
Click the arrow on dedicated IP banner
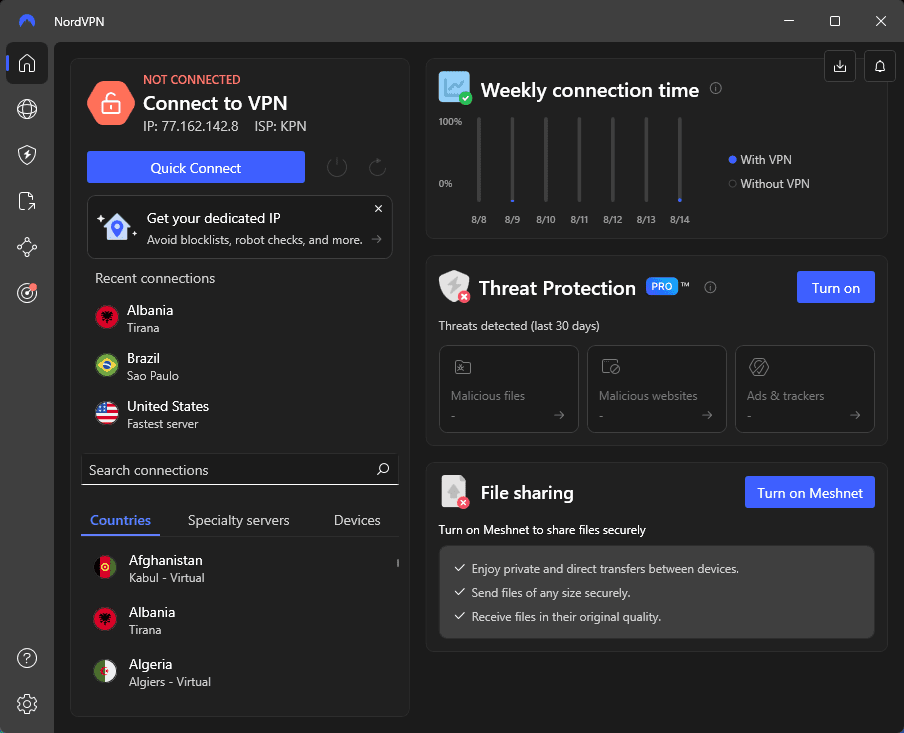[x=376, y=239]
